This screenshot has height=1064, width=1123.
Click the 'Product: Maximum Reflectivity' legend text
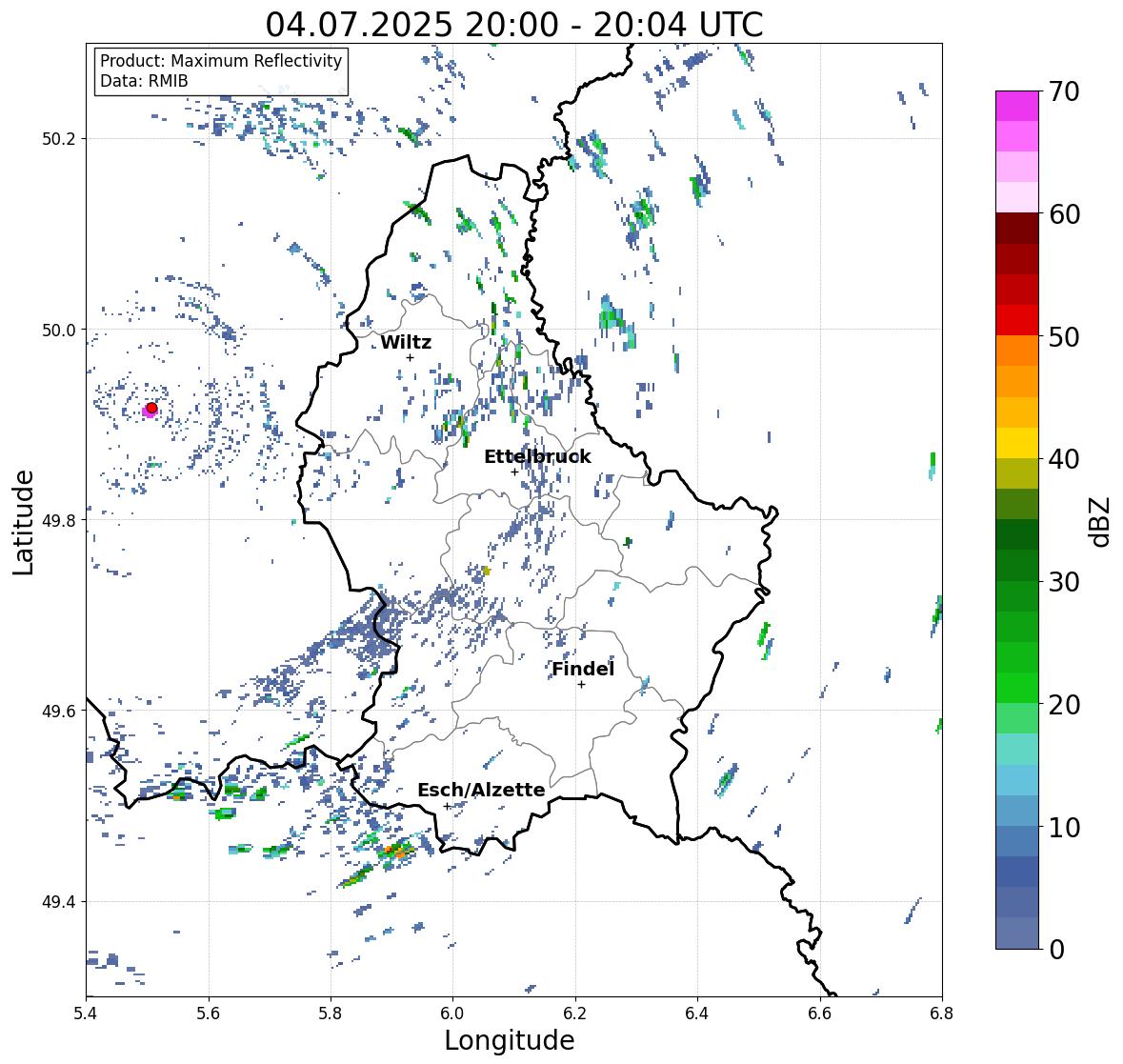coord(221,61)
